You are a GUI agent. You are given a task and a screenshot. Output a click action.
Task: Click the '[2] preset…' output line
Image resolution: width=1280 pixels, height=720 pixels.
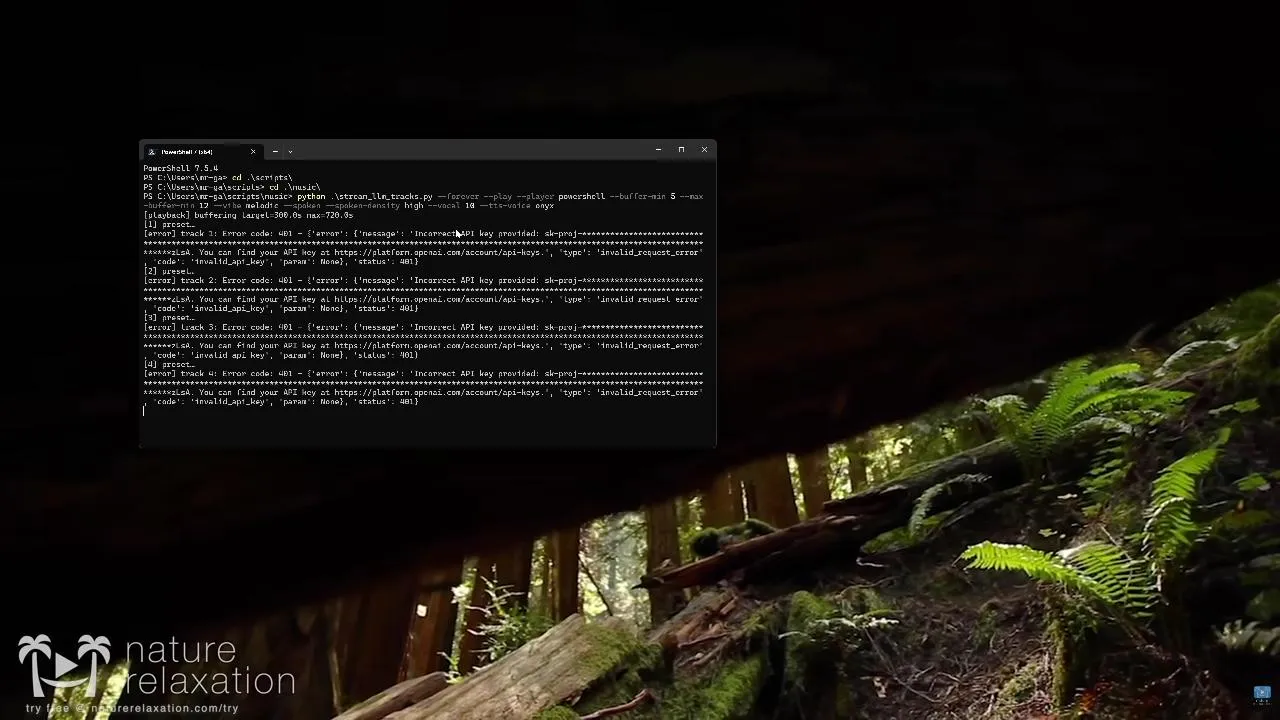coord(169,271)
